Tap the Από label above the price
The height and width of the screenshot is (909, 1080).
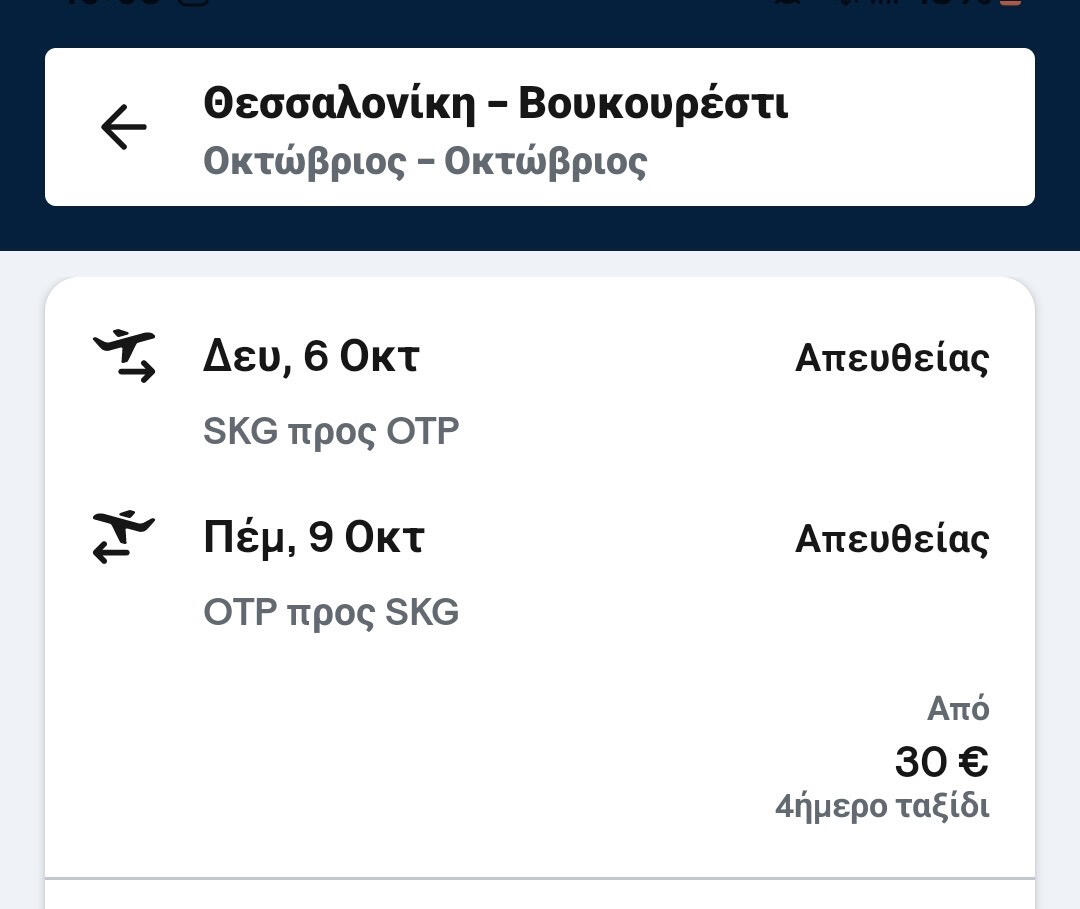[957, 709]
